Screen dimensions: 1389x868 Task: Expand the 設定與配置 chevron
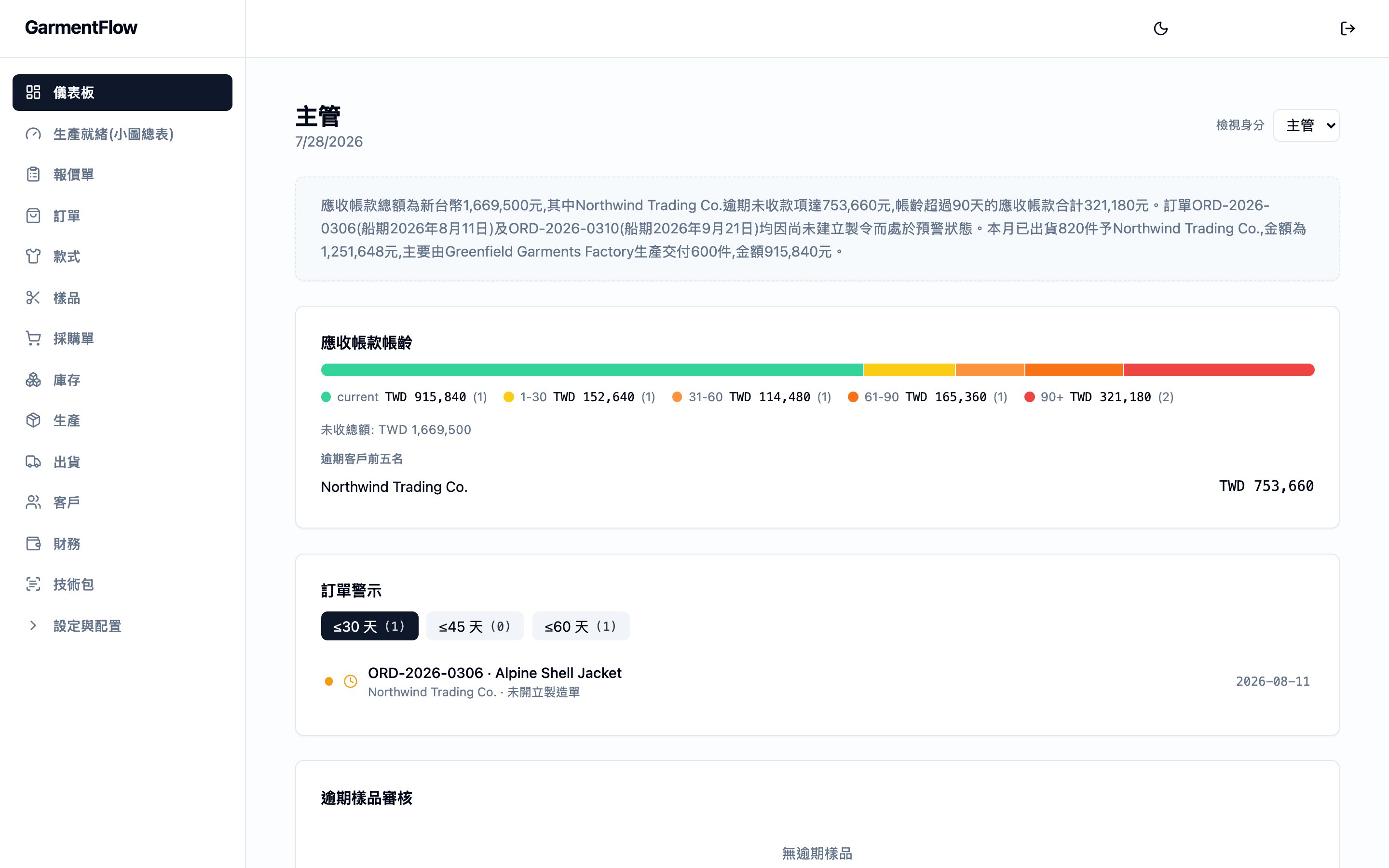[33, 626]
